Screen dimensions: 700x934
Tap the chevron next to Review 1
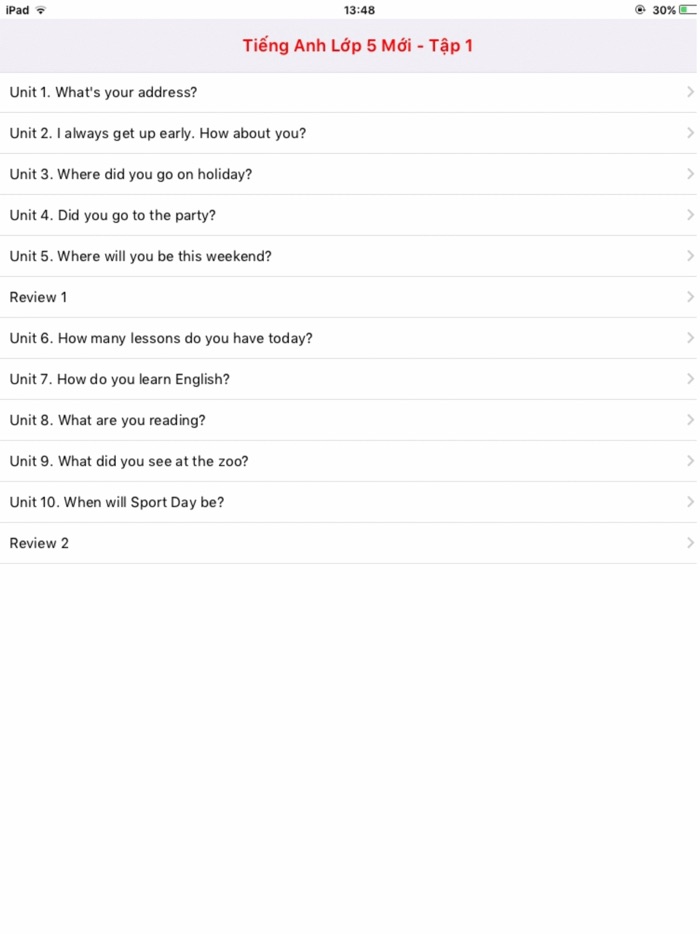tap(689, 297)
